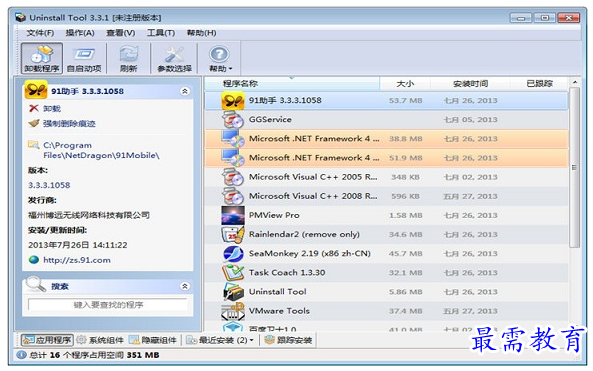Switch to the 应用程序 tab
The image size is (593, 371).
(47, 340)
